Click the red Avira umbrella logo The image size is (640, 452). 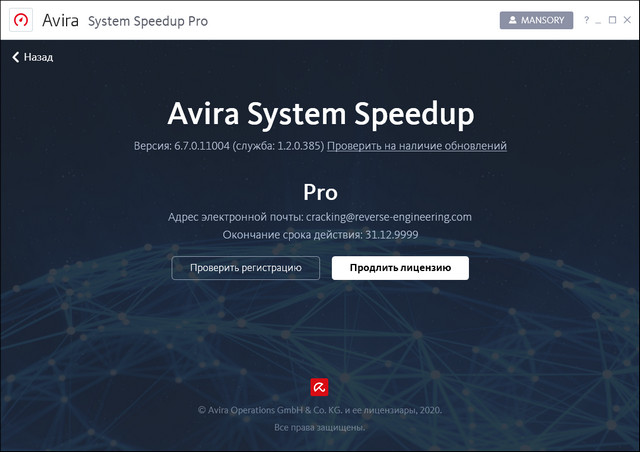coord(319,387)
